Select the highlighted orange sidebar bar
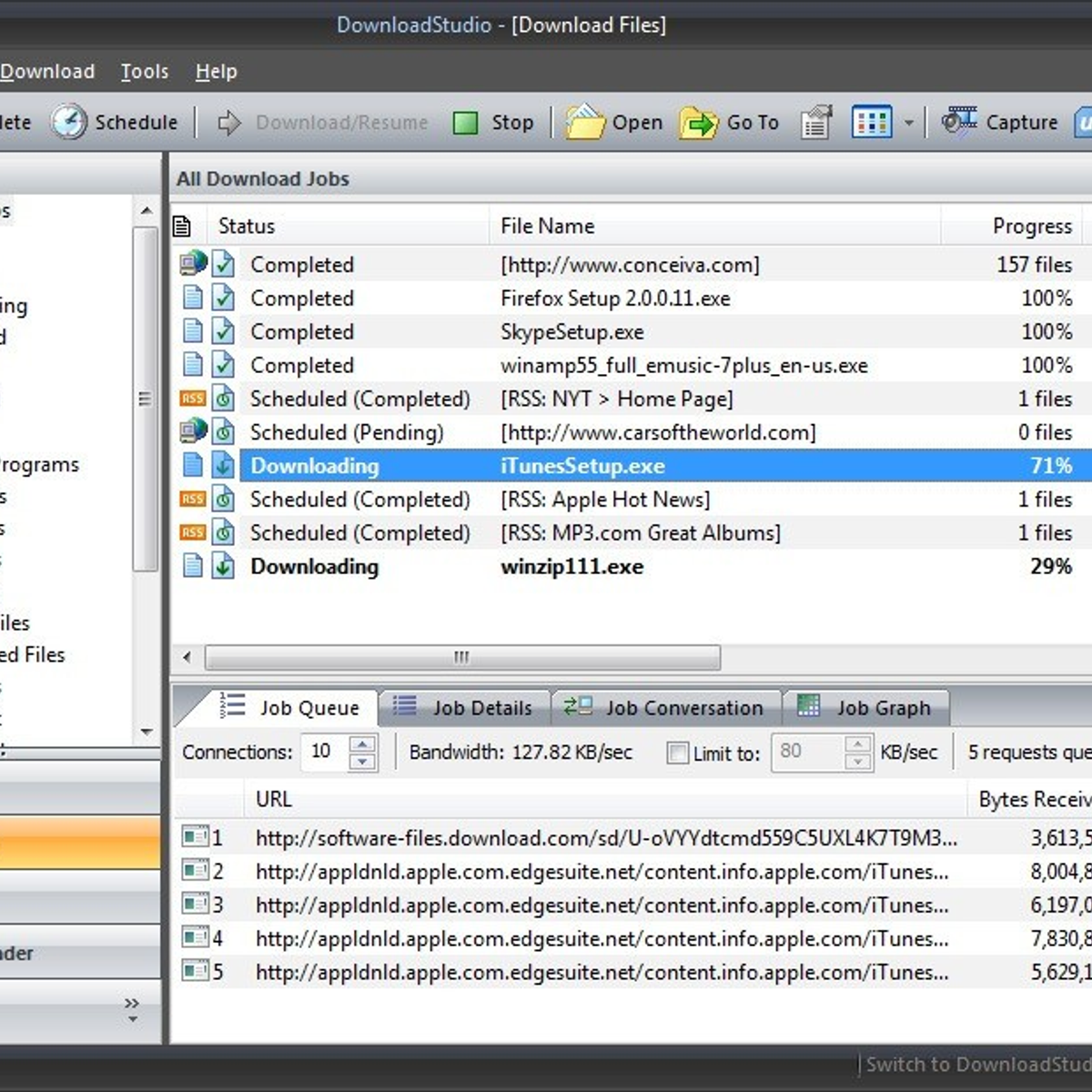The width and height of the screenshot is (1092, 1092). [x=80, y=841]
